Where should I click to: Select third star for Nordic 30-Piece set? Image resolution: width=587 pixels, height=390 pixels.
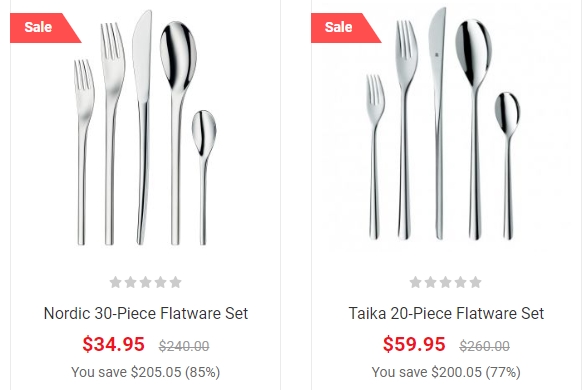[x=146, y=282]
